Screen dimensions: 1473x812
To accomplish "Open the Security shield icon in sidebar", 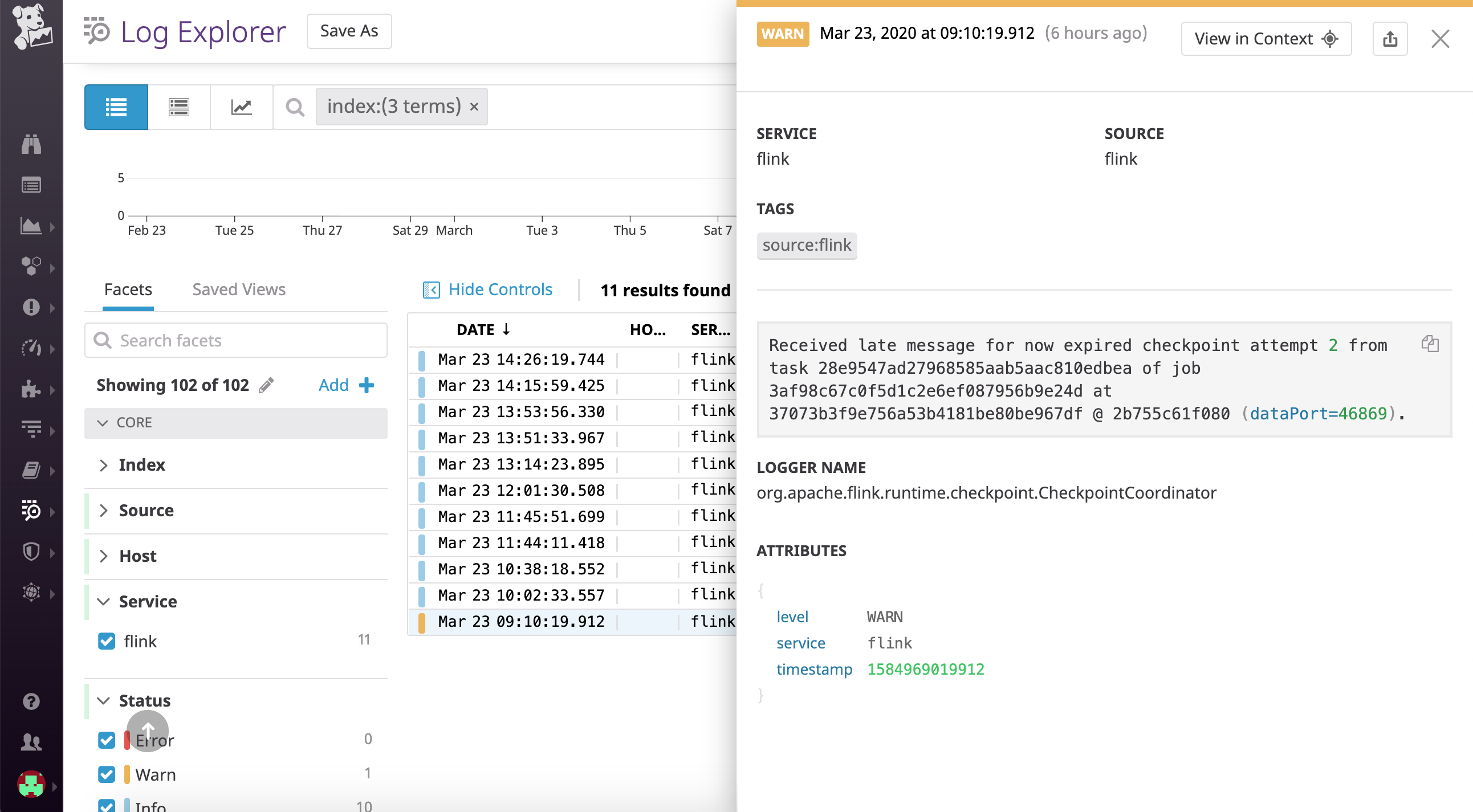I will (31, 552).
